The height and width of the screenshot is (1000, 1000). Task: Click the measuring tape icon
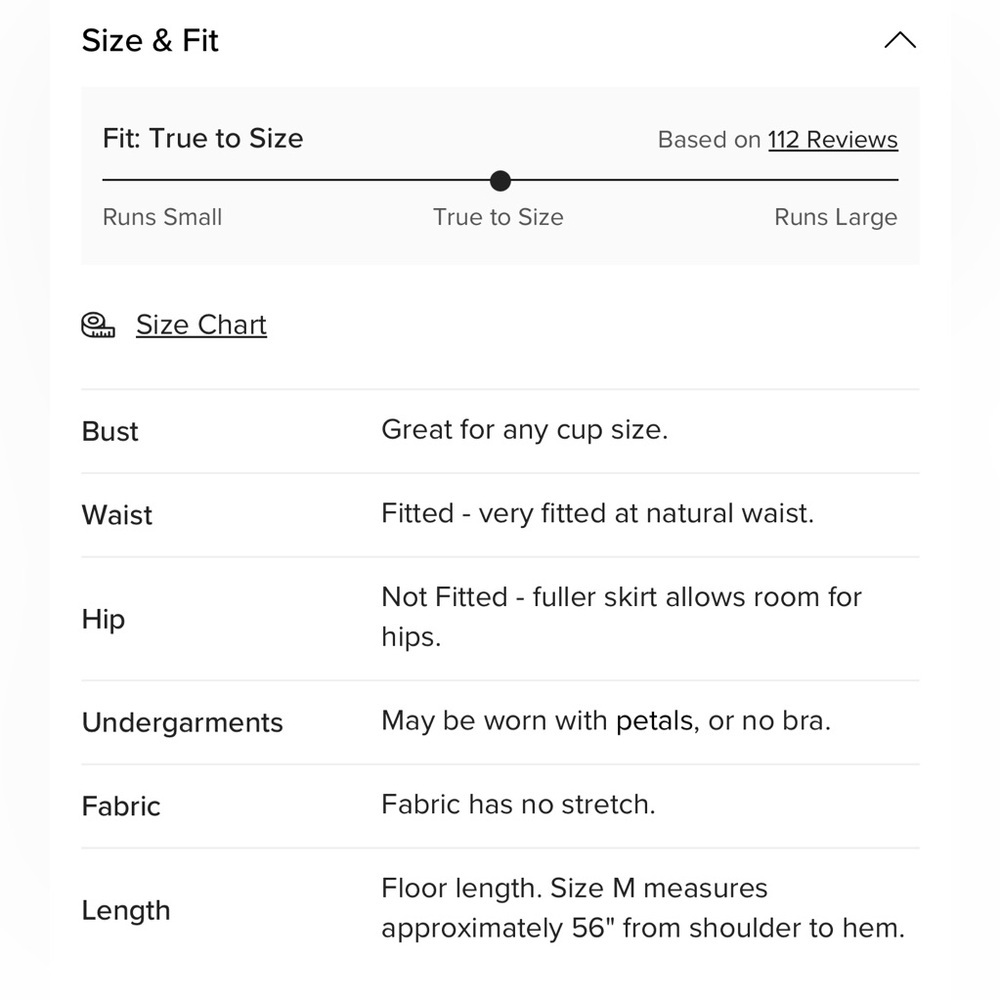tap(98, 325)
